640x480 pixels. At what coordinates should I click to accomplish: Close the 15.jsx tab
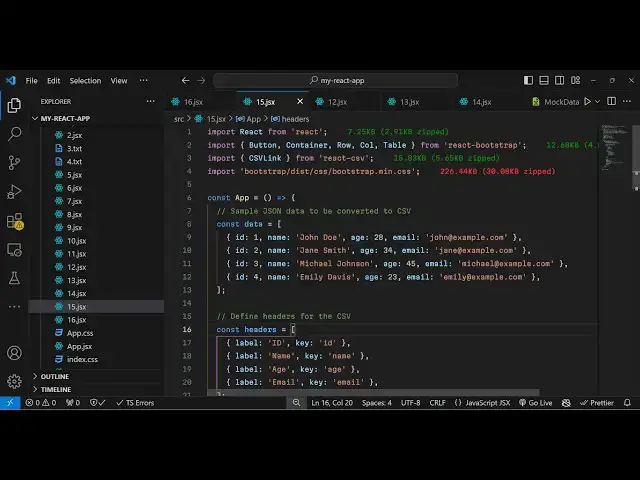coord(300,101)
